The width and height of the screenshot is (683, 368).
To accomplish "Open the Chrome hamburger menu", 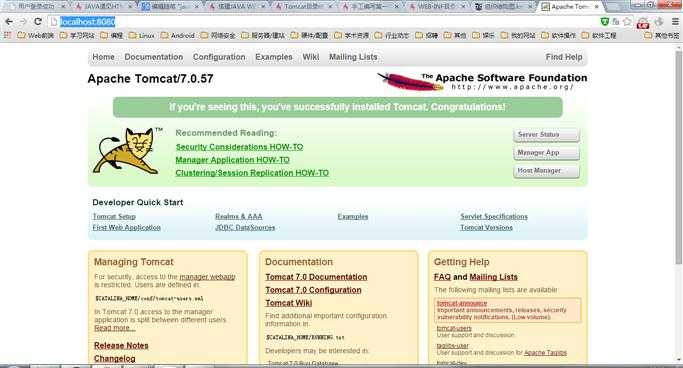I will coord(675,21).
